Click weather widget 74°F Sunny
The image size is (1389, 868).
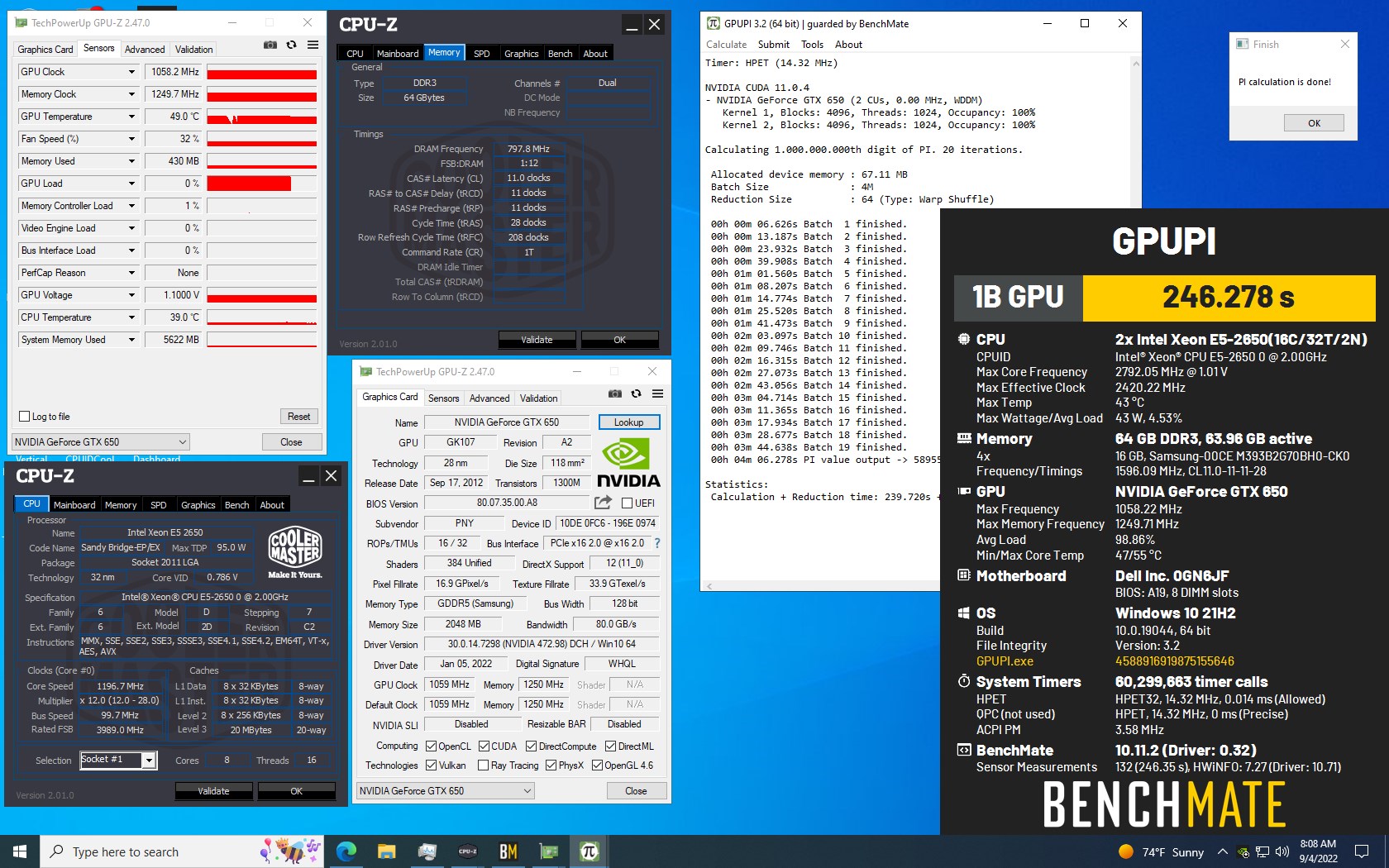(1161, 851)
